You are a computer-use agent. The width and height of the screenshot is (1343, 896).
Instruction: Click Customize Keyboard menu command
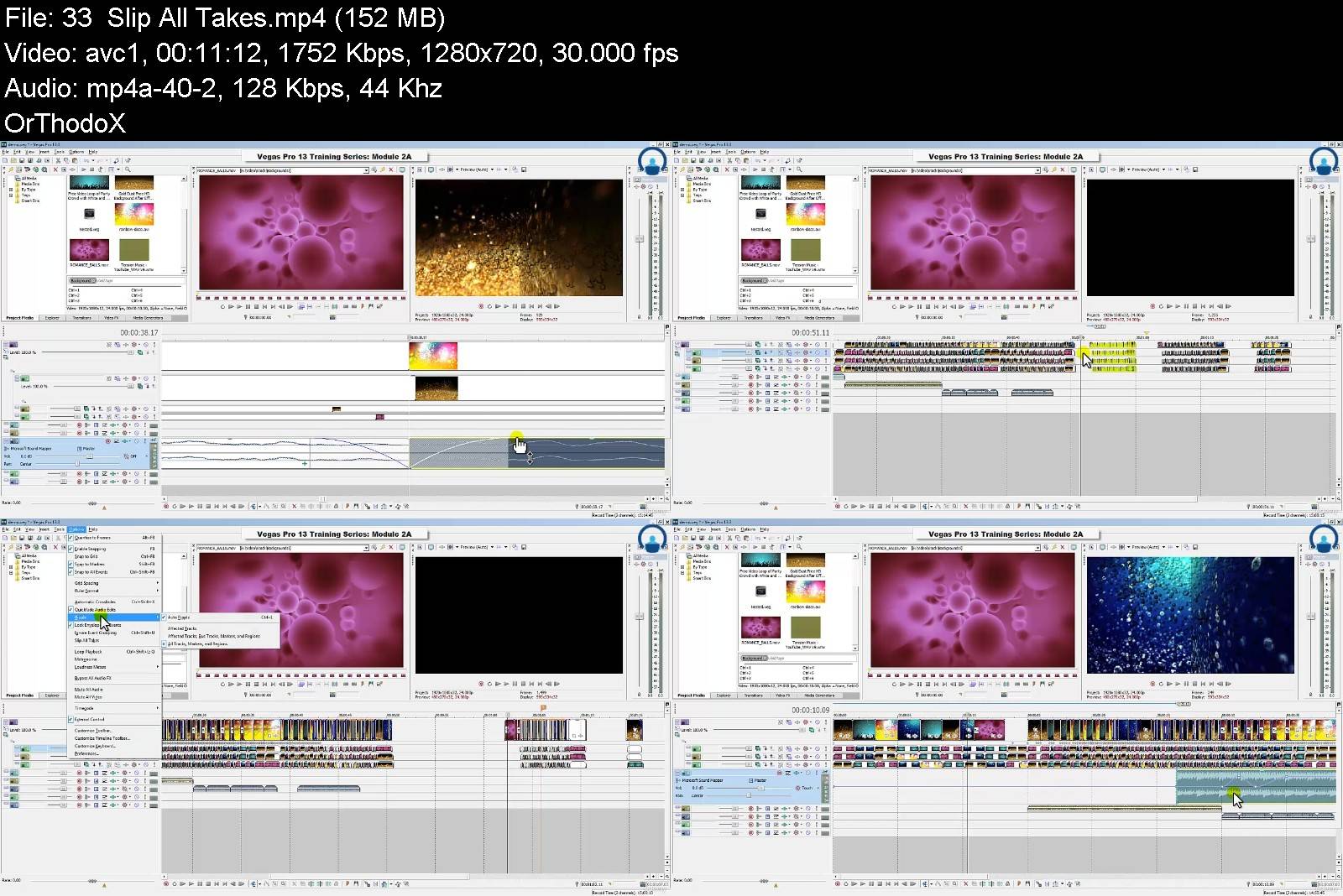click(114, 746)
